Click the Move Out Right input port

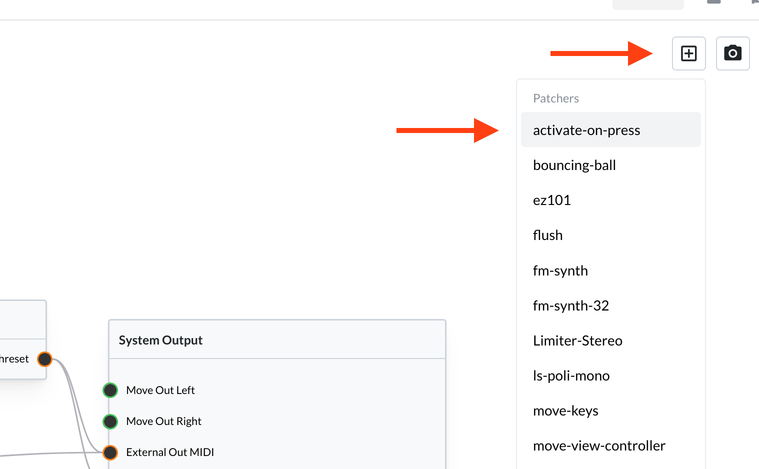pyautogui.click(x=110, y=421)
